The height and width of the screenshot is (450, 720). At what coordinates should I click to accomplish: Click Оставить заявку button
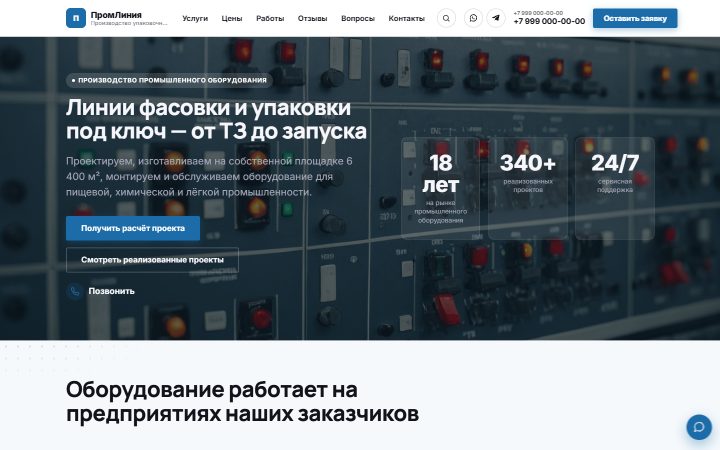click(635, 18)
